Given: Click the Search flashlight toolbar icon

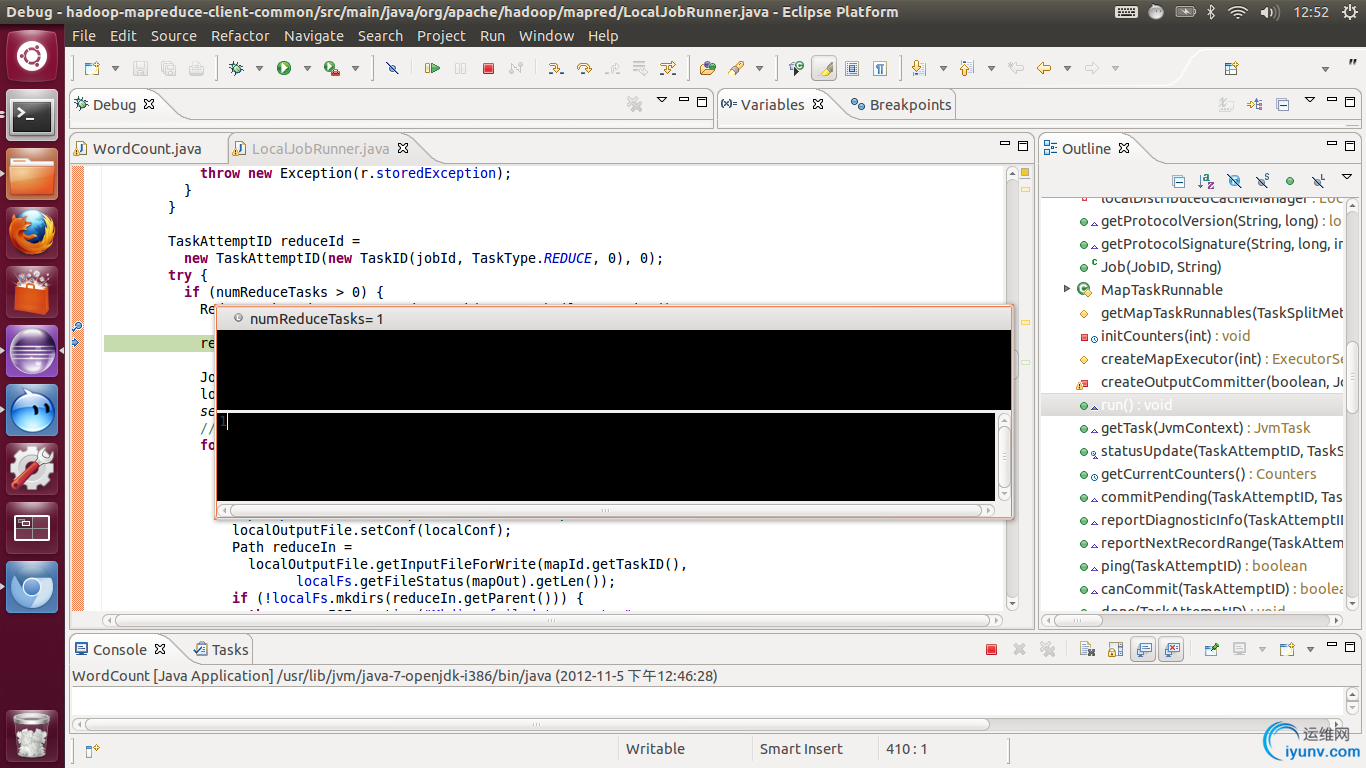Looking at the screenshot, I should pos(736,68).
